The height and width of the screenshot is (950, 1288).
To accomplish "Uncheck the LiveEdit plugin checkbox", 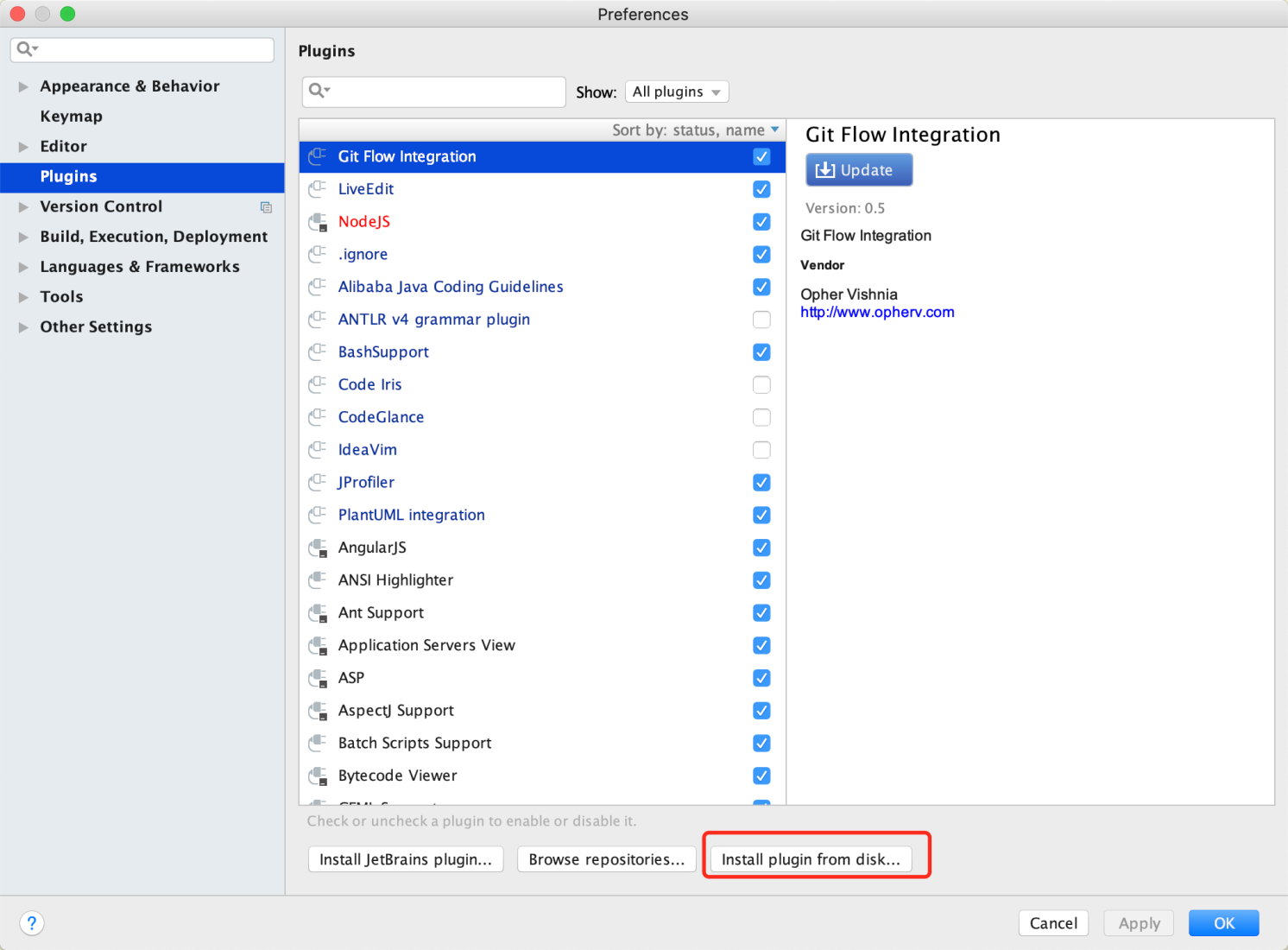I will click(761, 189).
